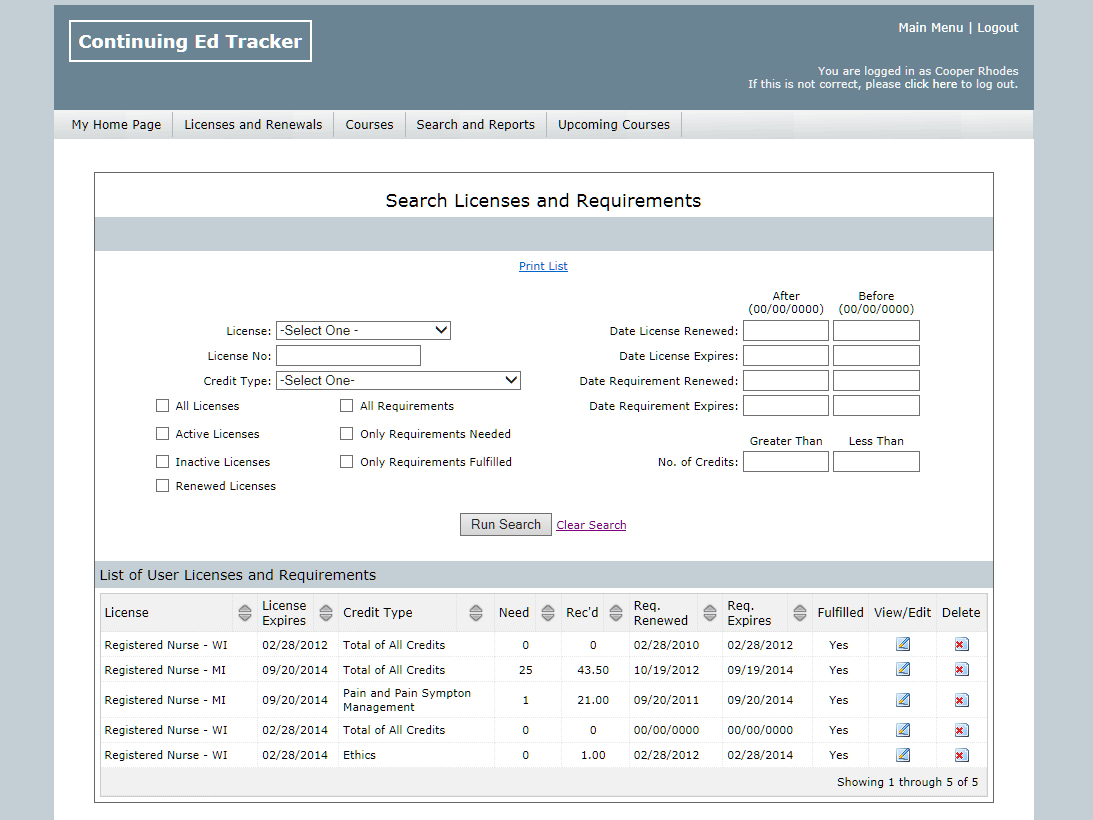1093x820 pixels.
Task: Open edit icon for Pain Management row
Action: 903,700
